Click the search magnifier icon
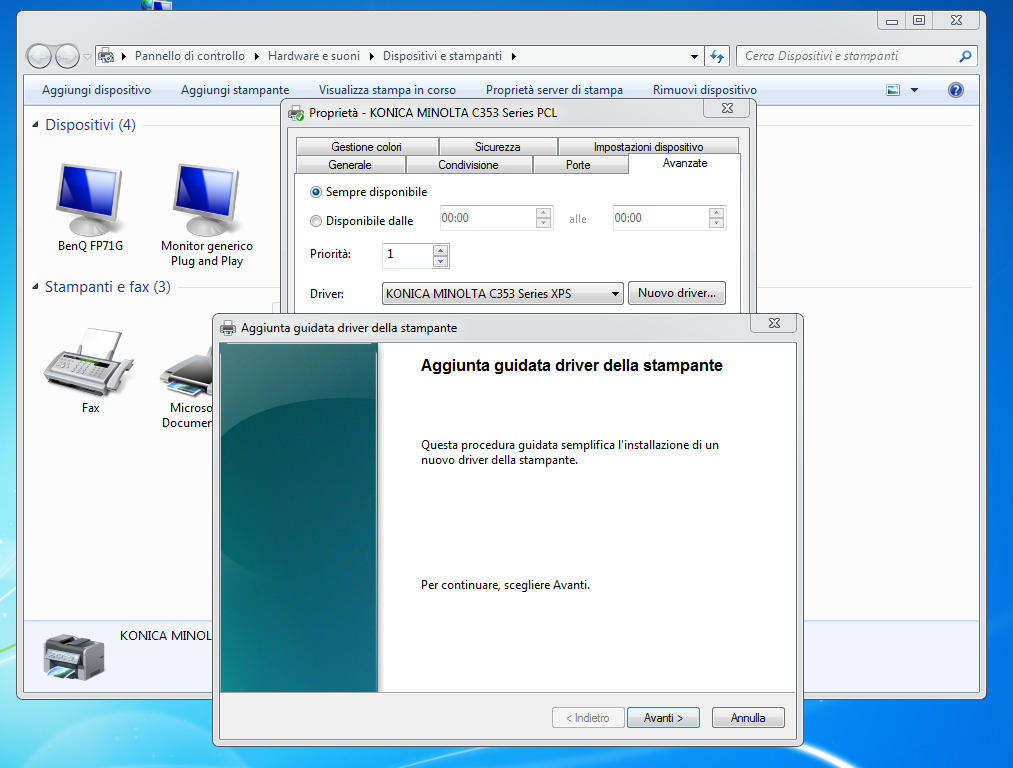Screen dimensions: 1013x768 (965, 57)
